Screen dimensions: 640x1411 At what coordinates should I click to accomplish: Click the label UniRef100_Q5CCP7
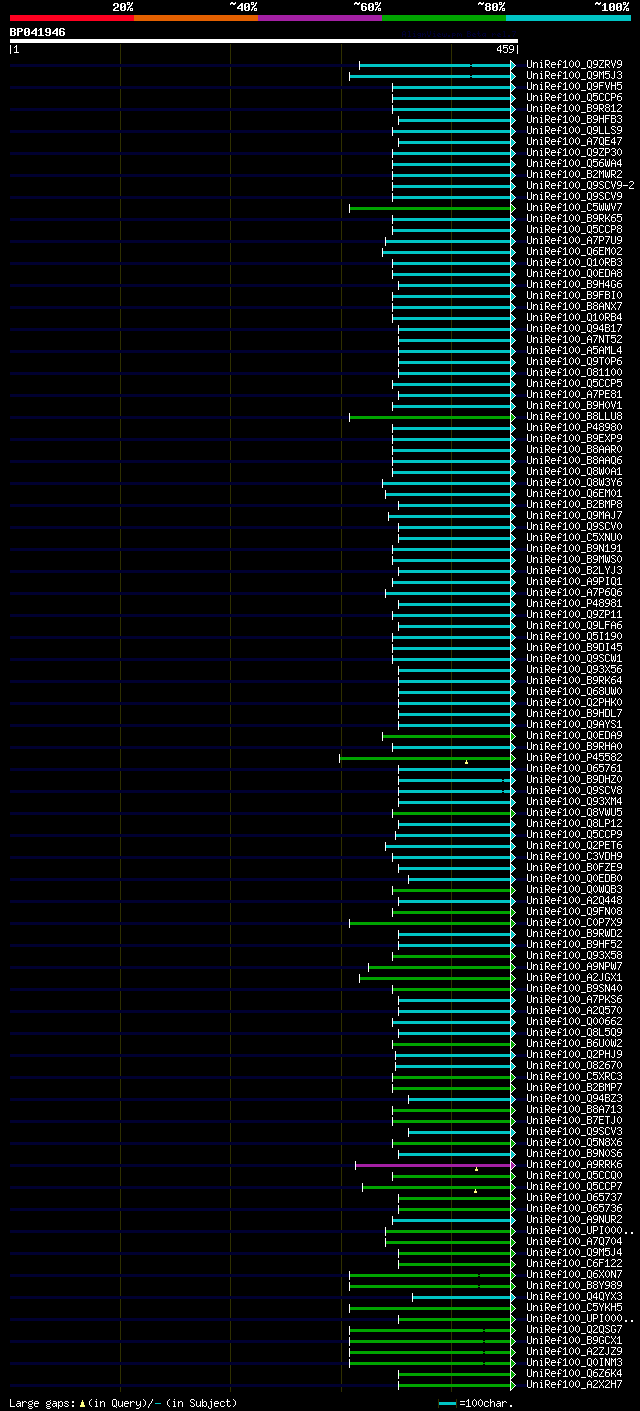(574, 1186)
